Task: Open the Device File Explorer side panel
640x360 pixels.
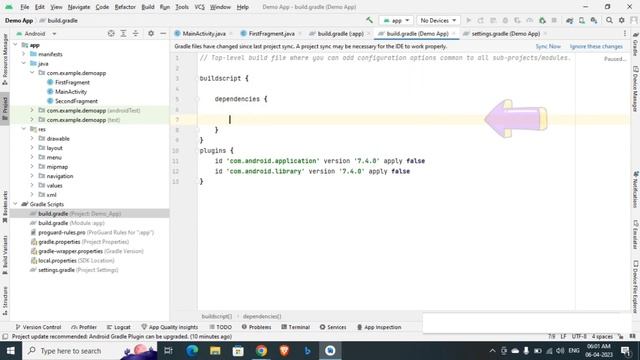Action: click(x=635, y=287)
